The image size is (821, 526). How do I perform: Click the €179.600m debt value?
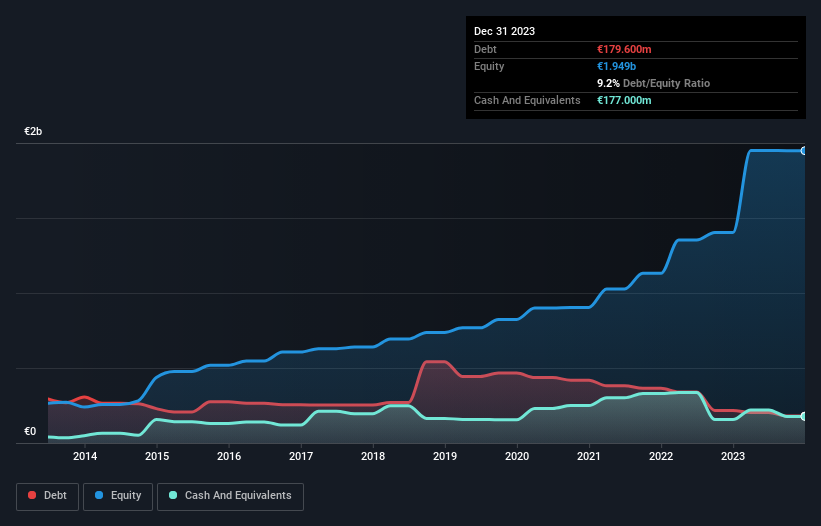pyautogui.click(x=624, y=49)
